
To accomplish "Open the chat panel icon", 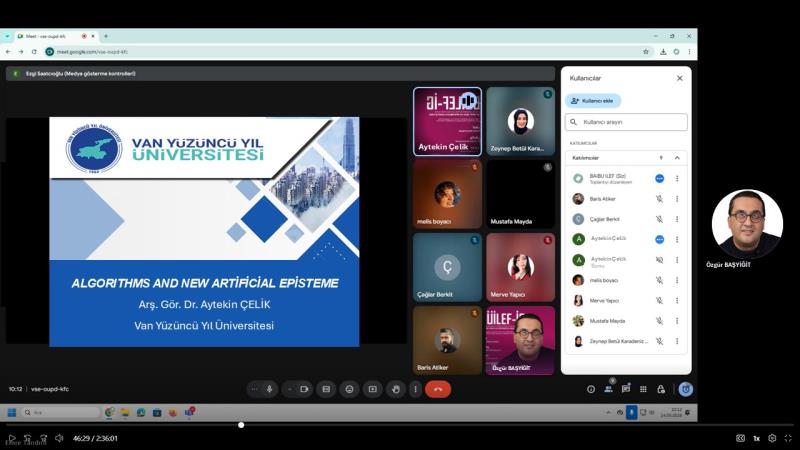I will [626, 389].
